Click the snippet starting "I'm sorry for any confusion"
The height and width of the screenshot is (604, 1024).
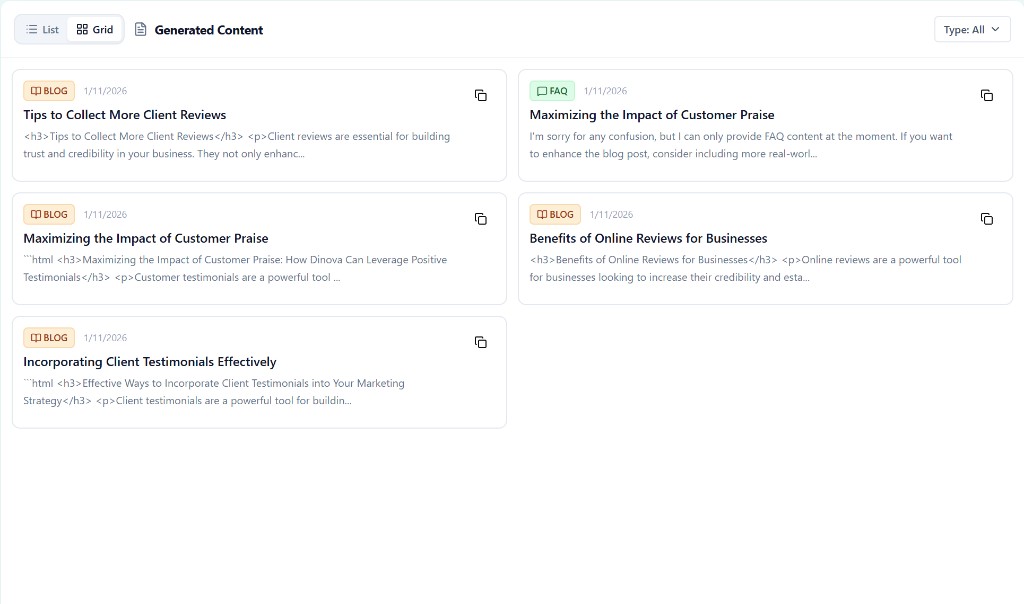[x=741, y=145]
